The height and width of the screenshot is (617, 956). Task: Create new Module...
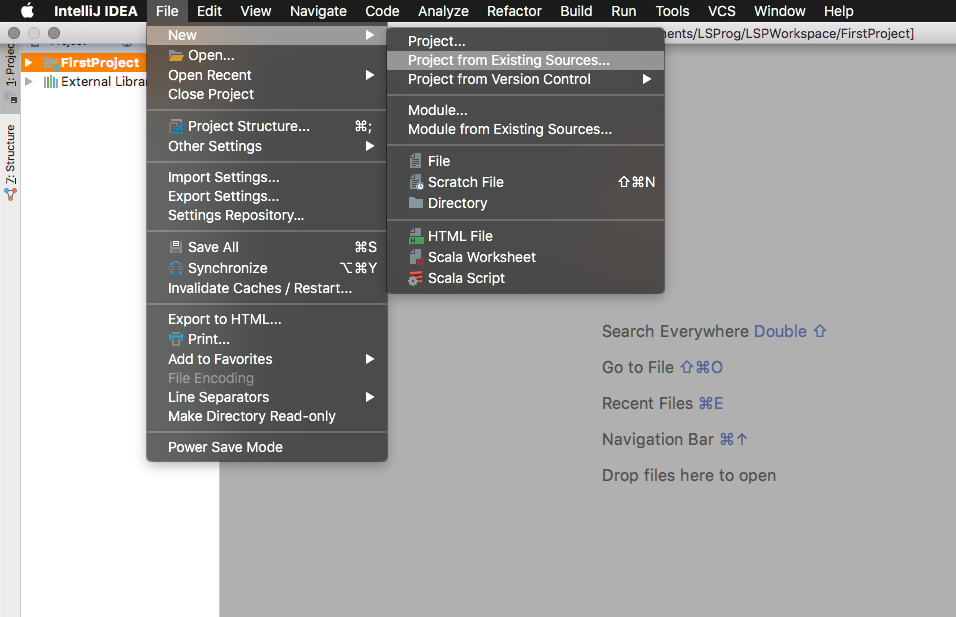(x=526, y=110)
